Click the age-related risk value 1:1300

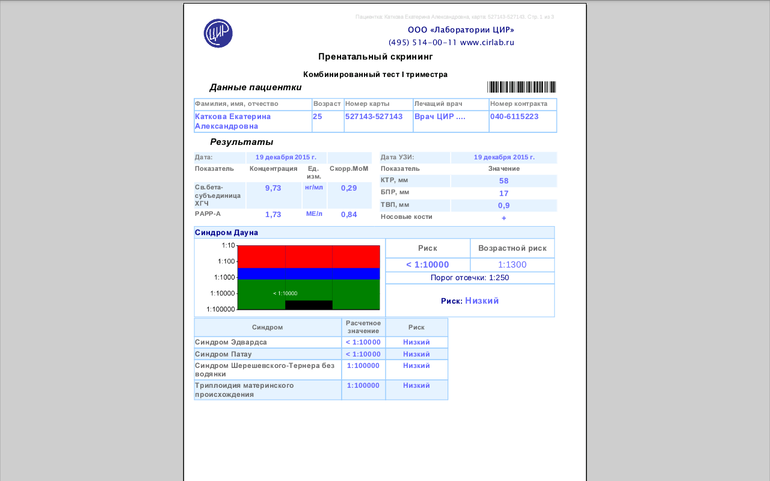[x=511, y=264]
